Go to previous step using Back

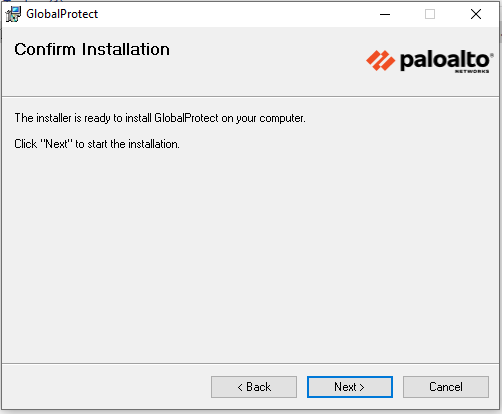[254, 387]
